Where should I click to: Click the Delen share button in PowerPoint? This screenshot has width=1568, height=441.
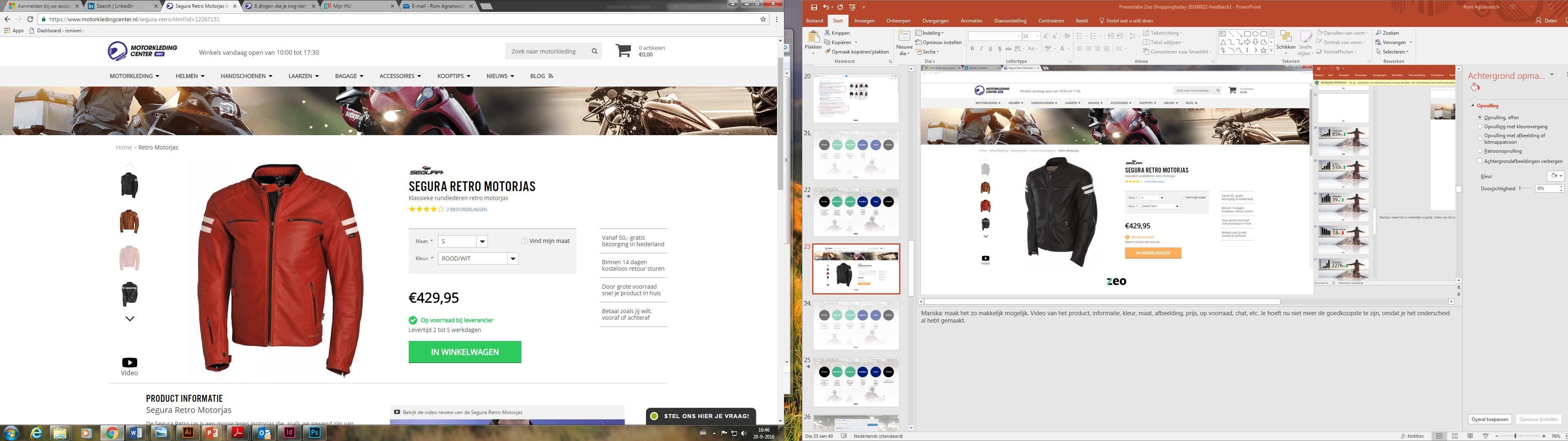1546,21
